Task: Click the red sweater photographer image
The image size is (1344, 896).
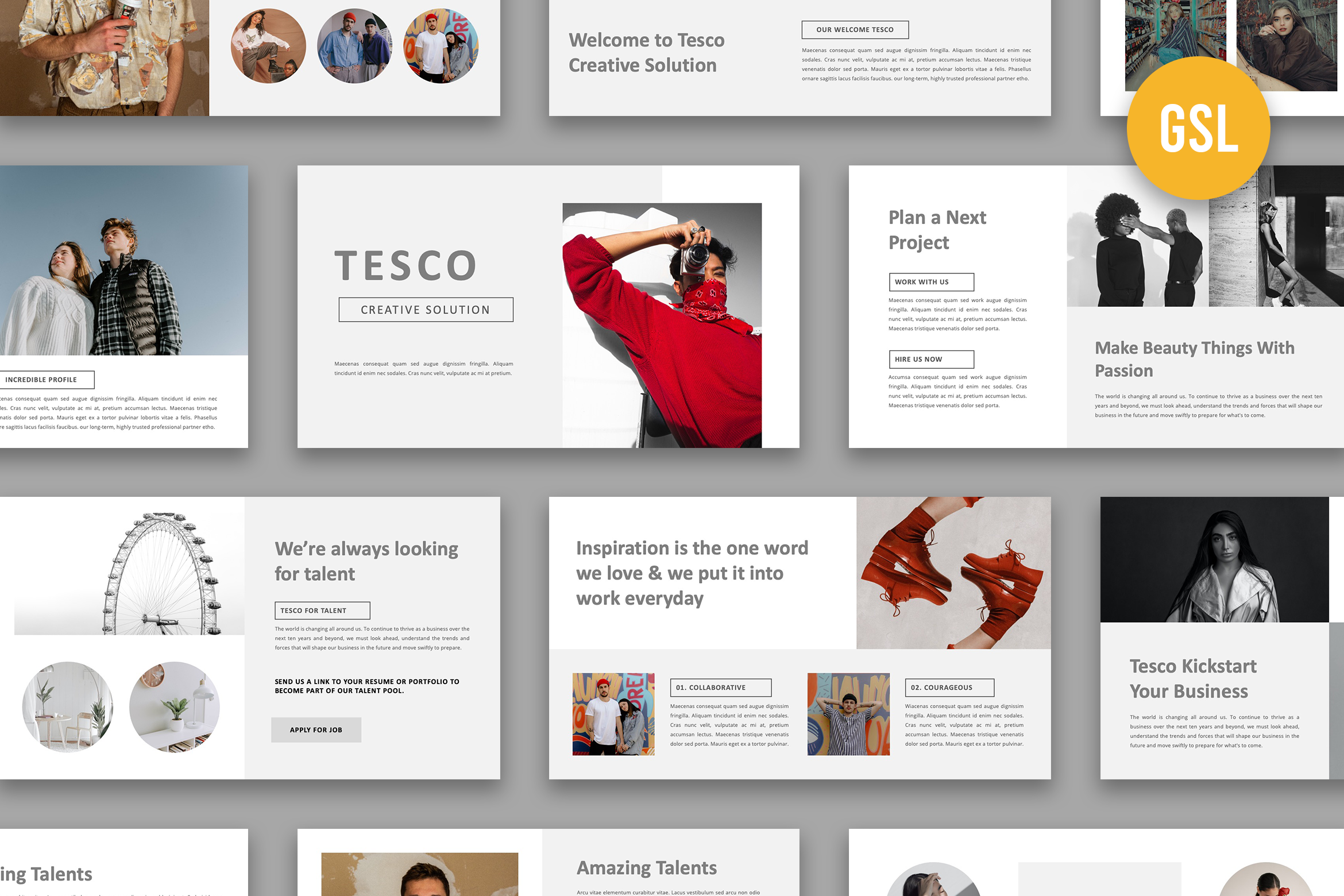Action: (662, 325)
